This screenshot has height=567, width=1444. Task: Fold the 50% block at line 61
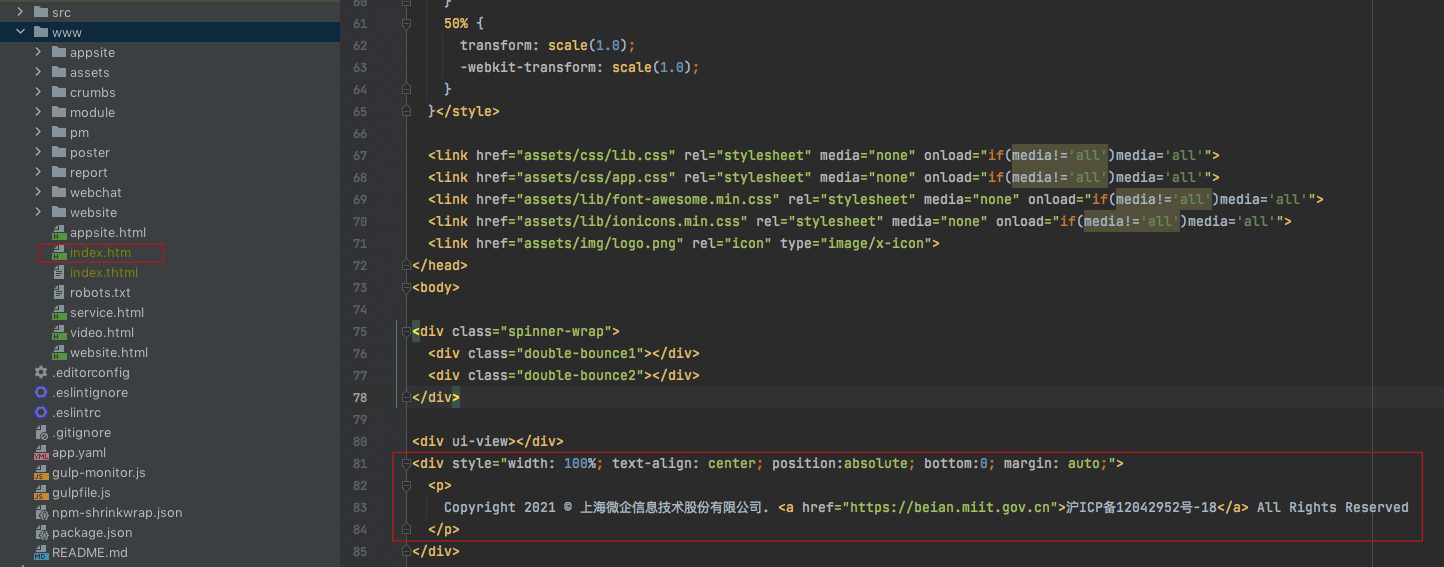tap(406, 23)
